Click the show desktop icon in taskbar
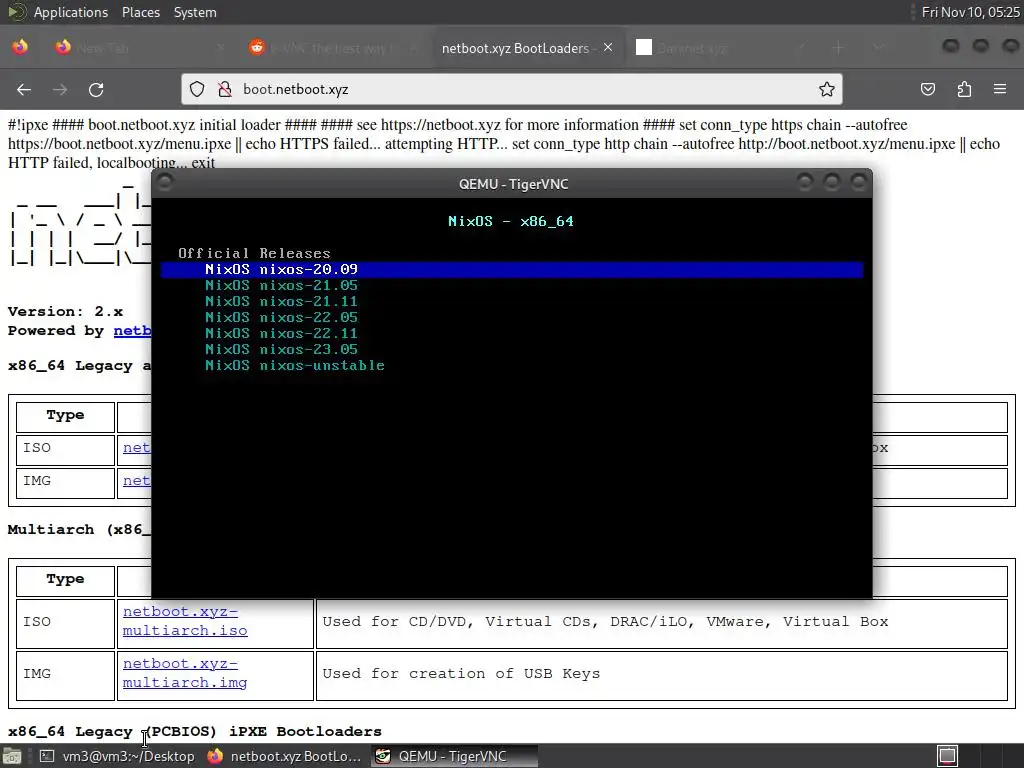Viewport: 1024px width, 768px height. pyautogui.click(x=12, y=756)
